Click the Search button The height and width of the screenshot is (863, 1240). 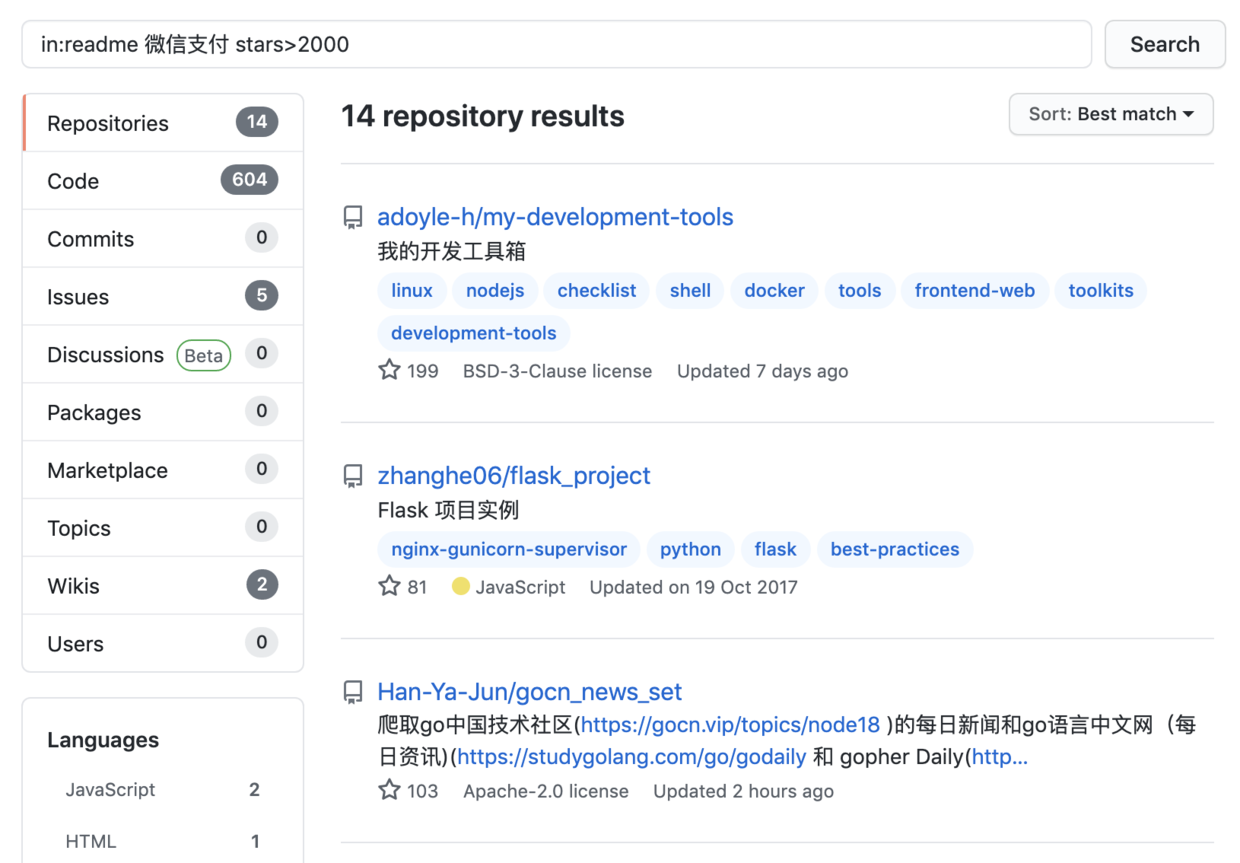pos(1165,44)
